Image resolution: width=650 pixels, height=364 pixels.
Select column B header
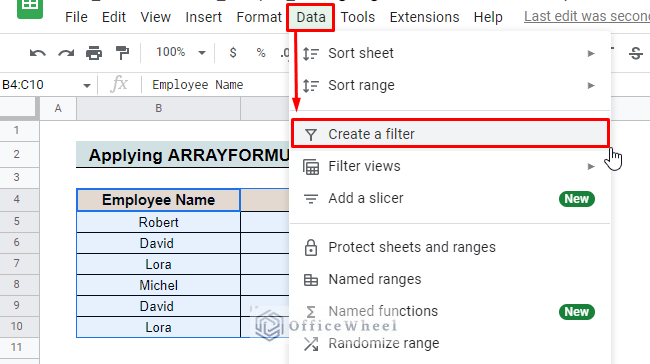pos(158,109)
